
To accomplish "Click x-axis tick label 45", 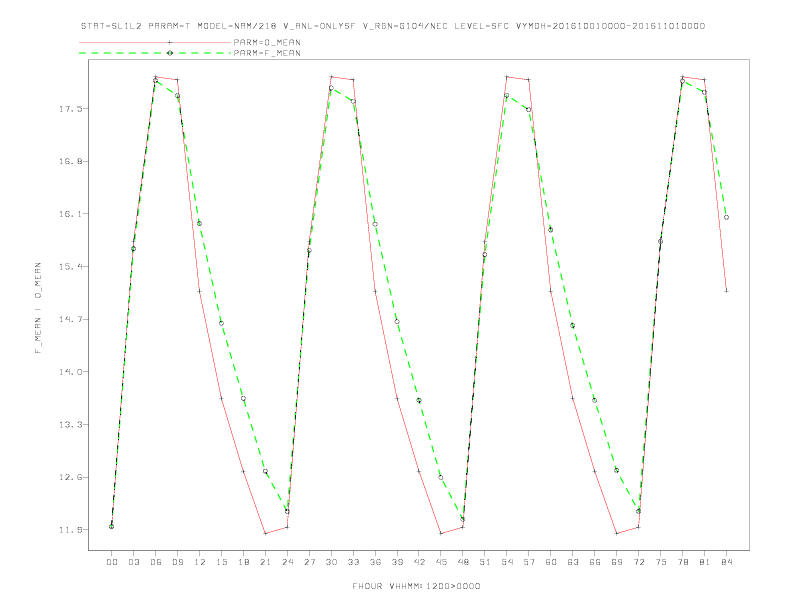I will coord(441,562).
